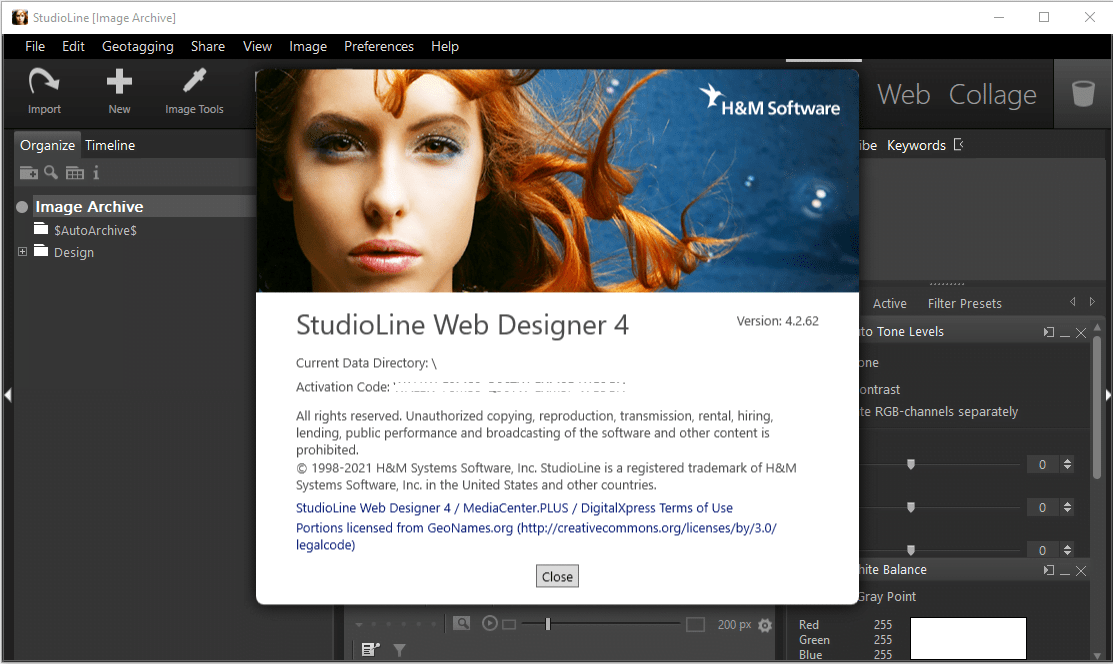Click the info icon in Organize toolbar

click(x=96, y=172)
